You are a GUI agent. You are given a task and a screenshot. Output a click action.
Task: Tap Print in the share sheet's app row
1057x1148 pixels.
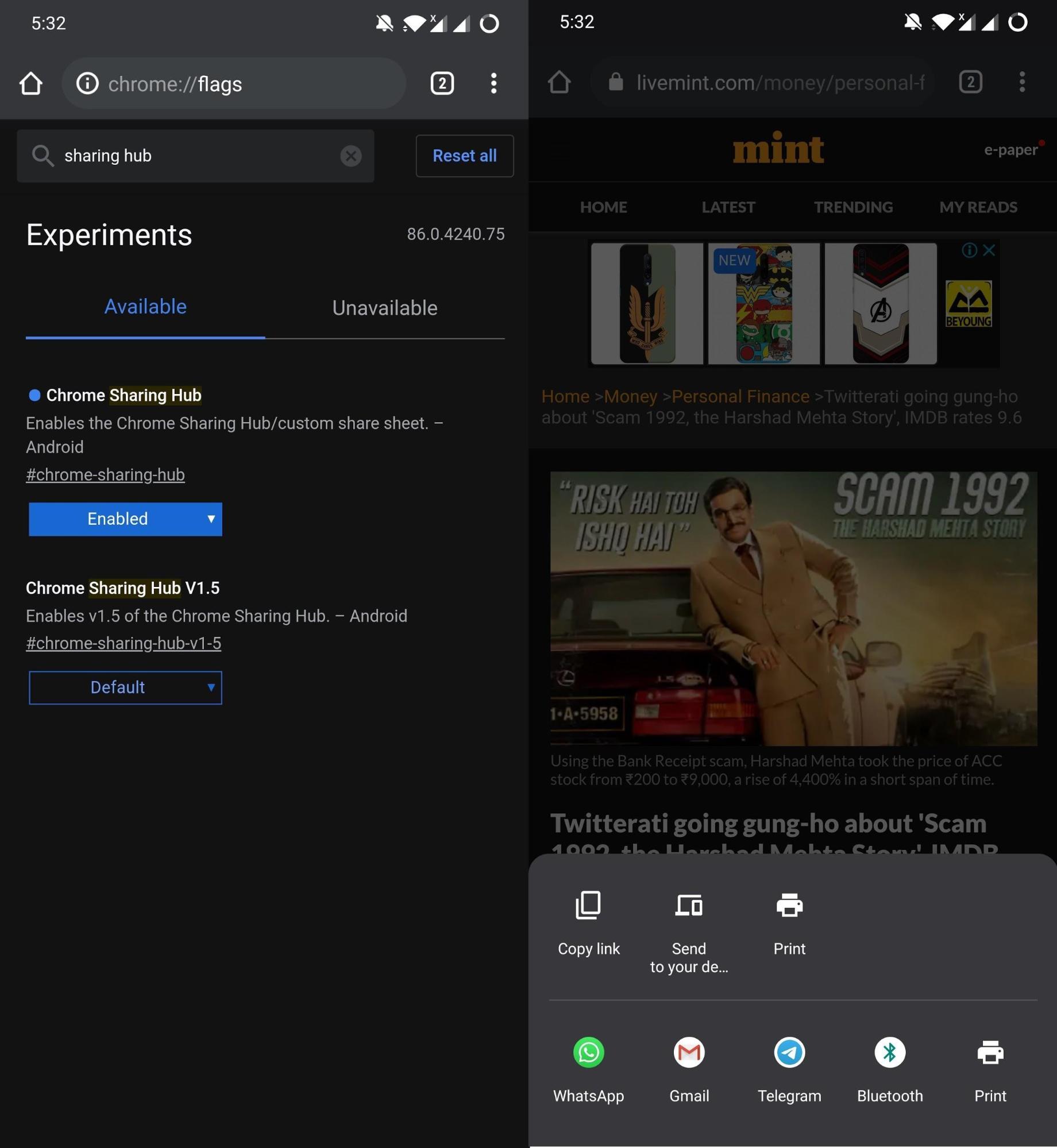[x=990, y=1070]
